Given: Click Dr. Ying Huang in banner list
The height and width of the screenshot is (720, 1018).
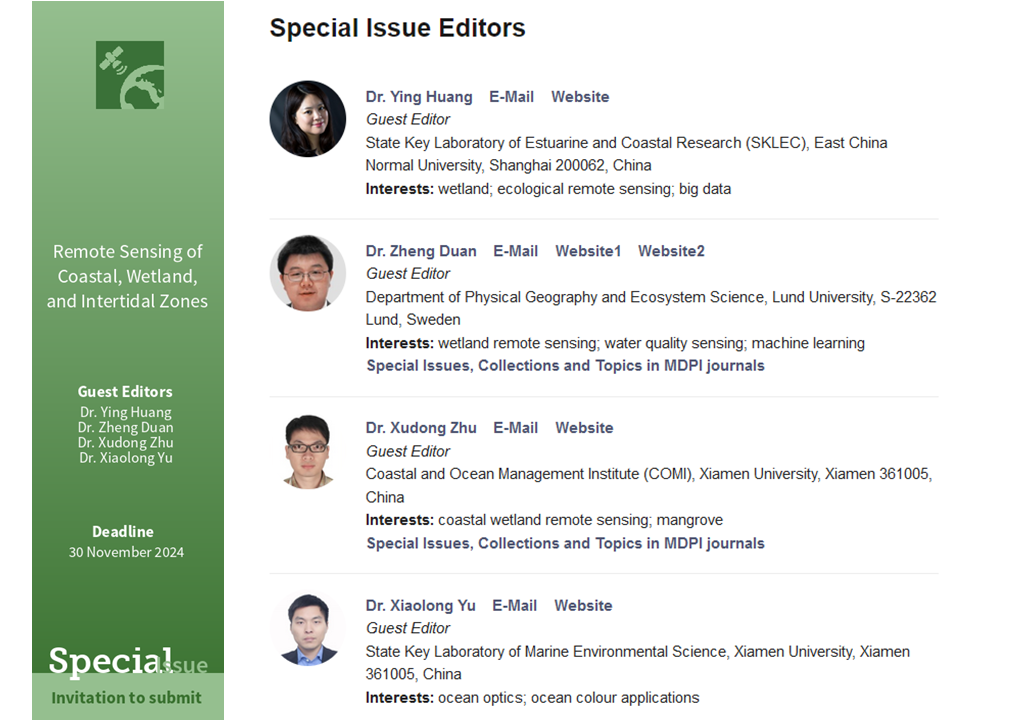Looking at the screenshot, I should pos(126,412).
